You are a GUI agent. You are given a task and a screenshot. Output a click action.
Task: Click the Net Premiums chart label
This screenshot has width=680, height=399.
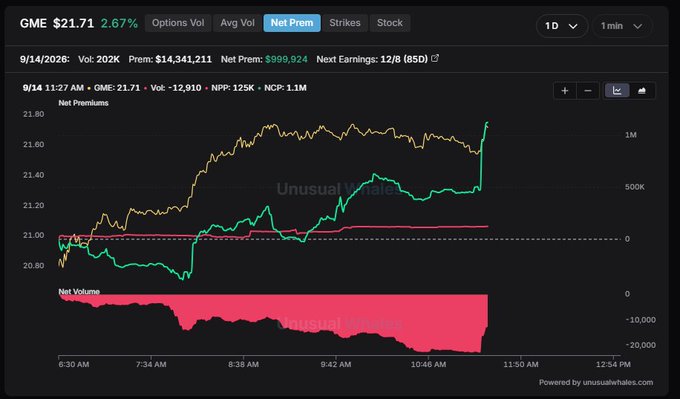click(x=83, y=103)
